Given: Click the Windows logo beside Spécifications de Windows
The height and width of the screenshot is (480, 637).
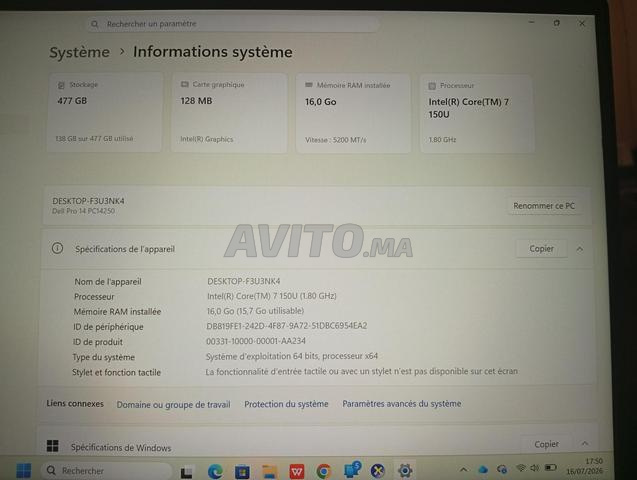Looking at the screenshot, I should (52, 446).
